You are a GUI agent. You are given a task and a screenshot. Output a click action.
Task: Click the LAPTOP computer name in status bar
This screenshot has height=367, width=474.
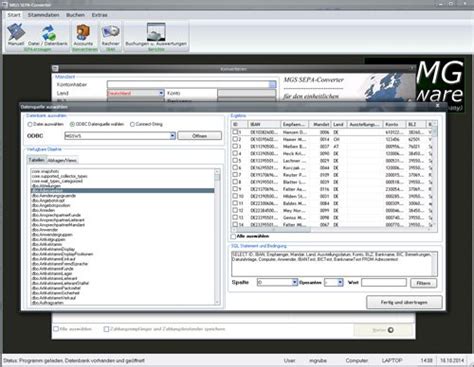pos(392,360)
